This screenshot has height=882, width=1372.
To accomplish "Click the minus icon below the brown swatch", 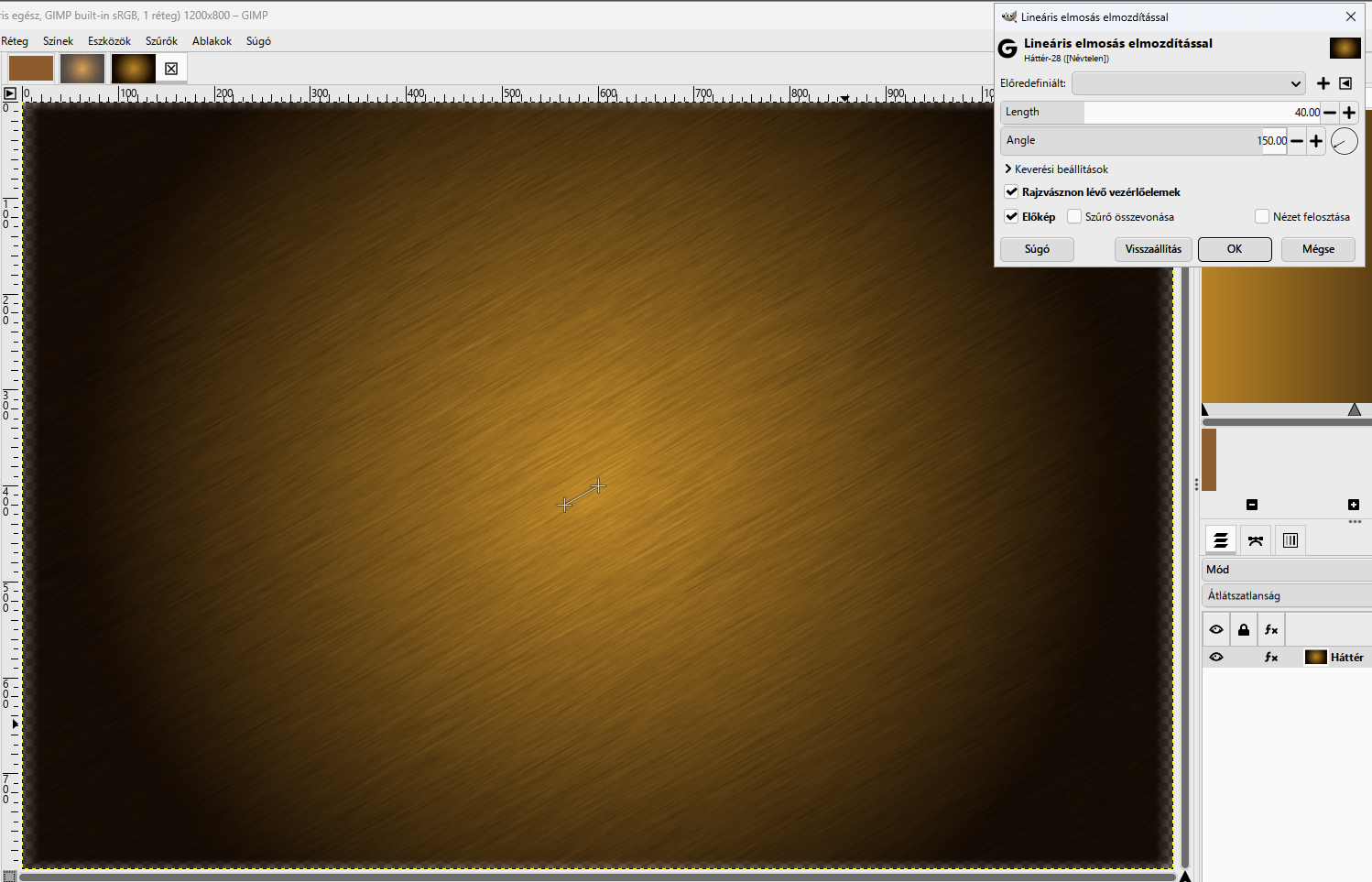I will tap(1252, 505).
